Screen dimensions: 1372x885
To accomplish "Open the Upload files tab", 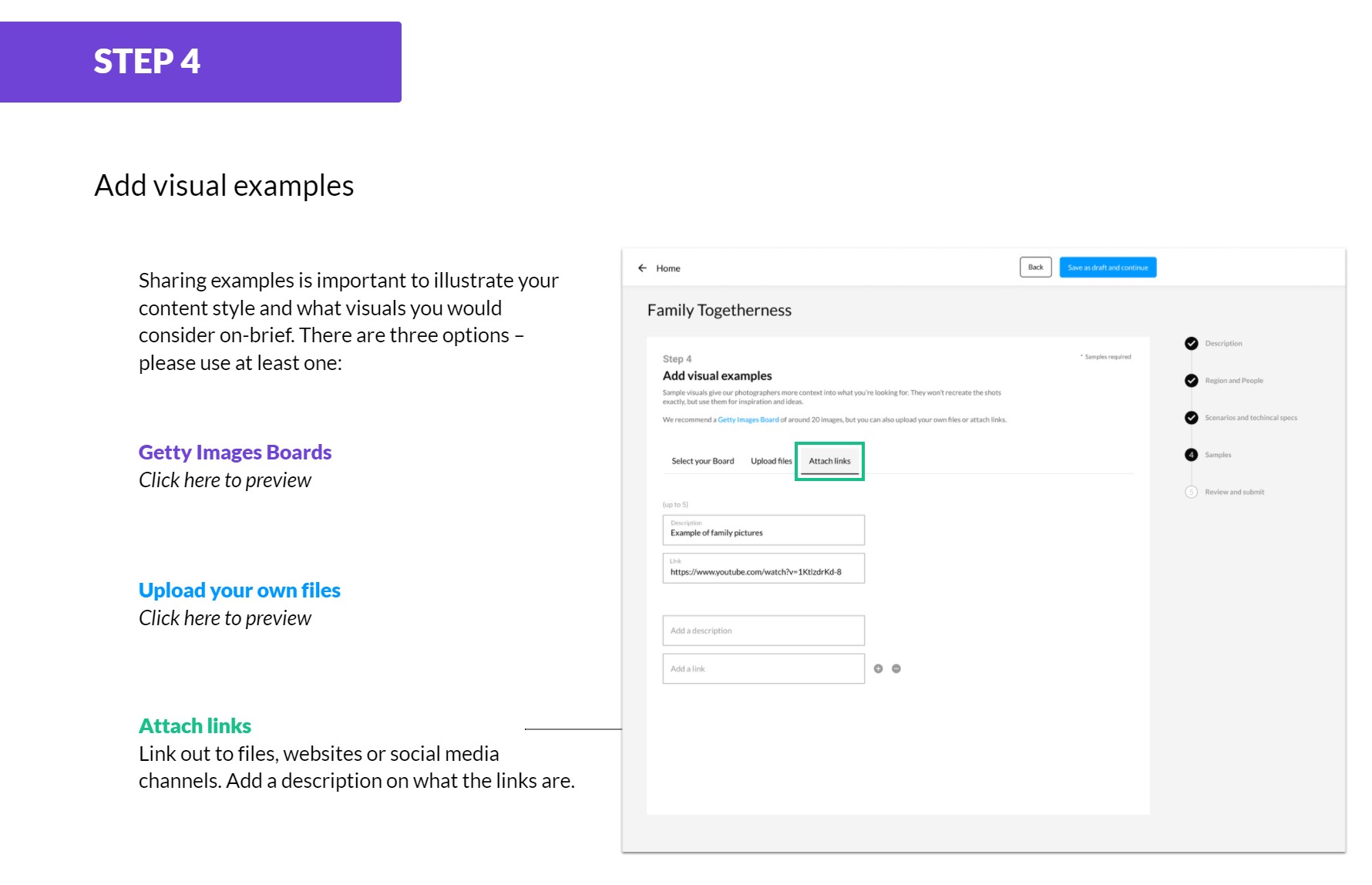I will (x=771, y=461).
